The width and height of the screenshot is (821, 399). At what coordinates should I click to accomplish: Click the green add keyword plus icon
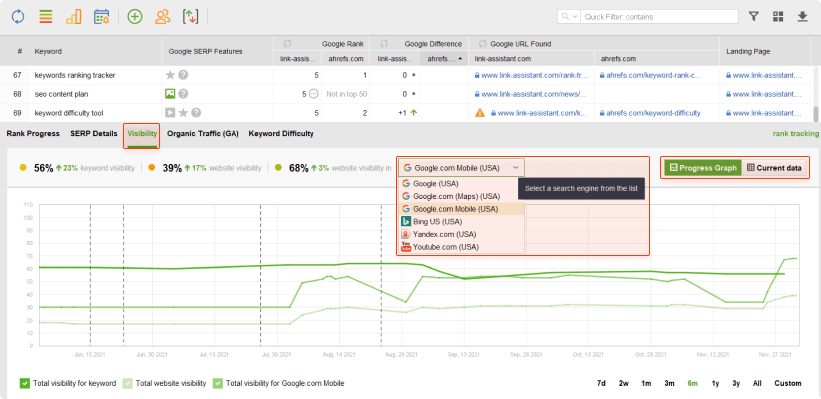click(x=135, y=17)
